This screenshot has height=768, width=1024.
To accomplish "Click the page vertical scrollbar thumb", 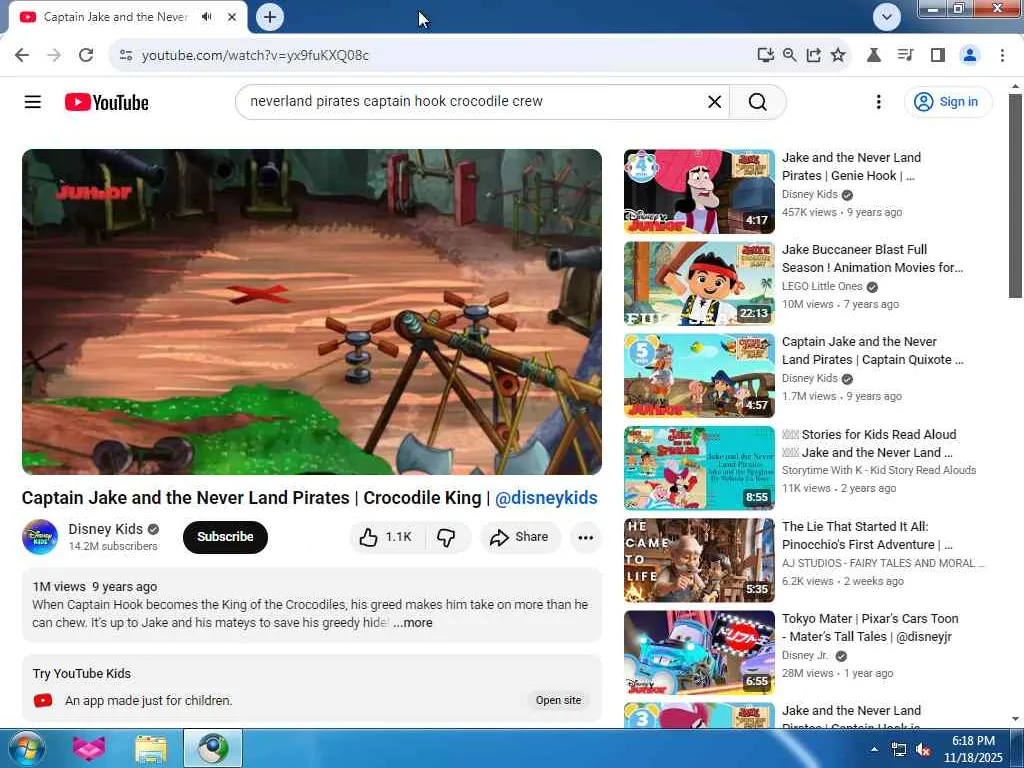I will click(1014, 196).
